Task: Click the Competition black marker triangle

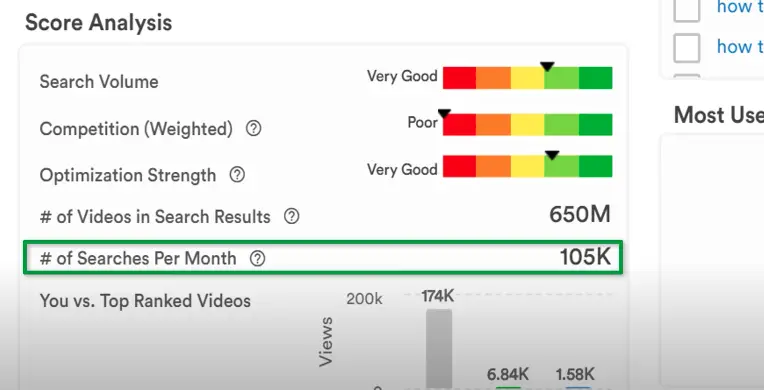Action: [444, 114]
